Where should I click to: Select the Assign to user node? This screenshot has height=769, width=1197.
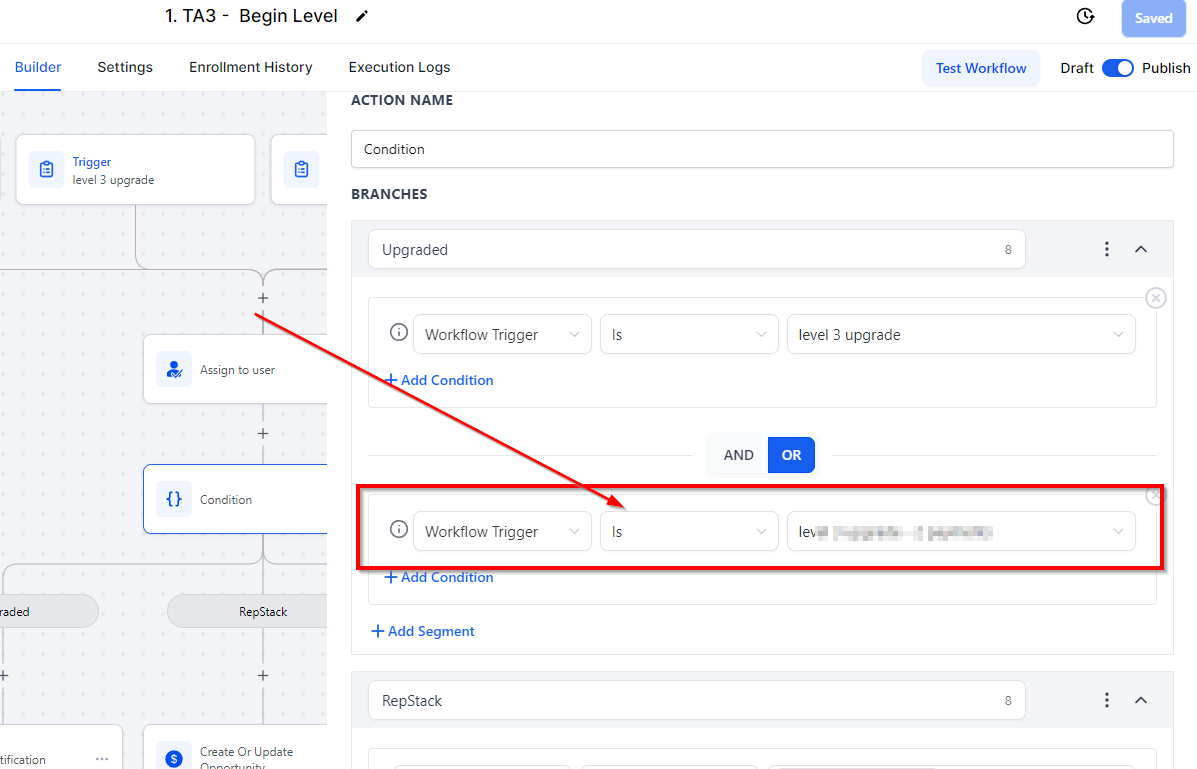235,370
